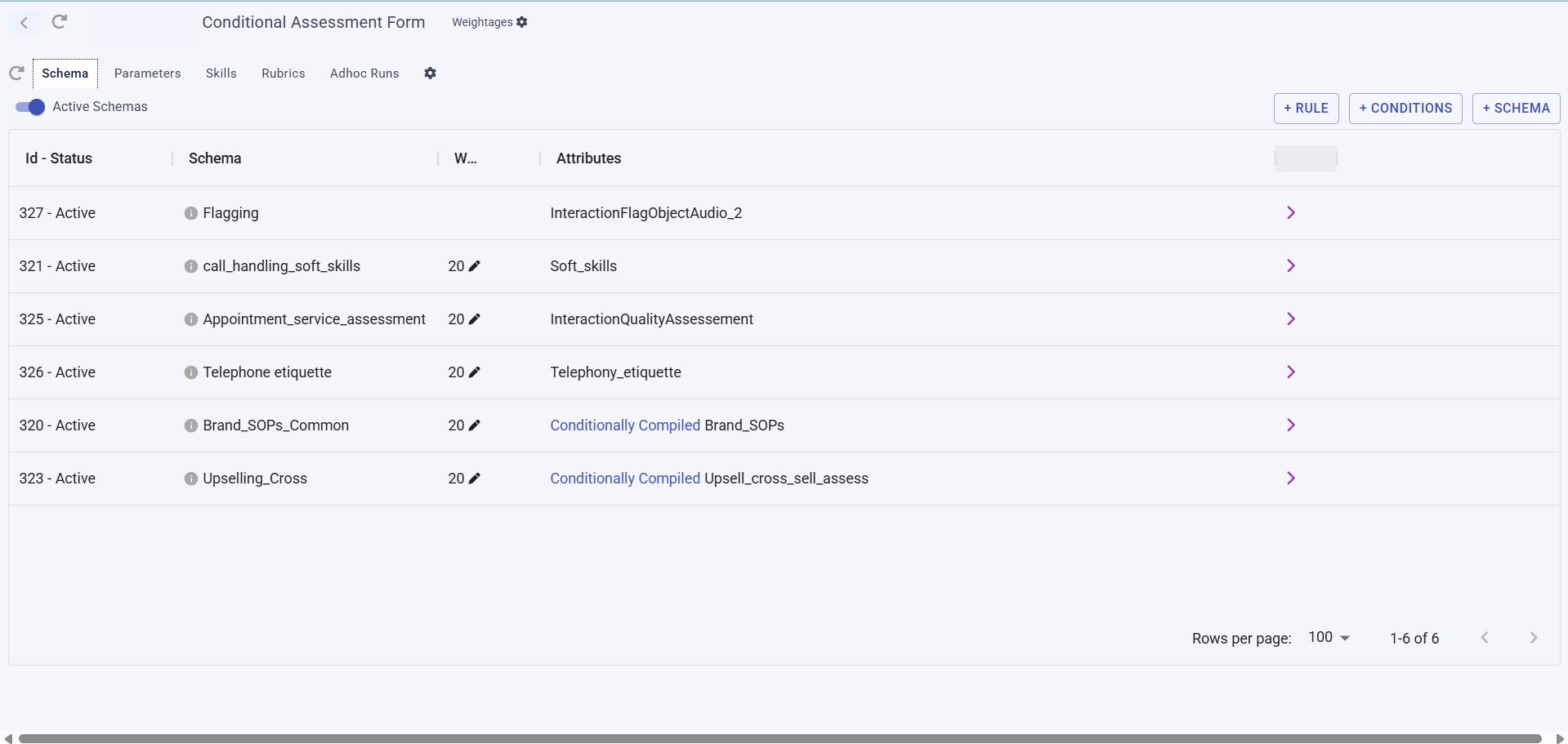Open the Weightages gear settings
This screenshot has width=1568, height=744.
pyautogui.click(x=522, y=22)
